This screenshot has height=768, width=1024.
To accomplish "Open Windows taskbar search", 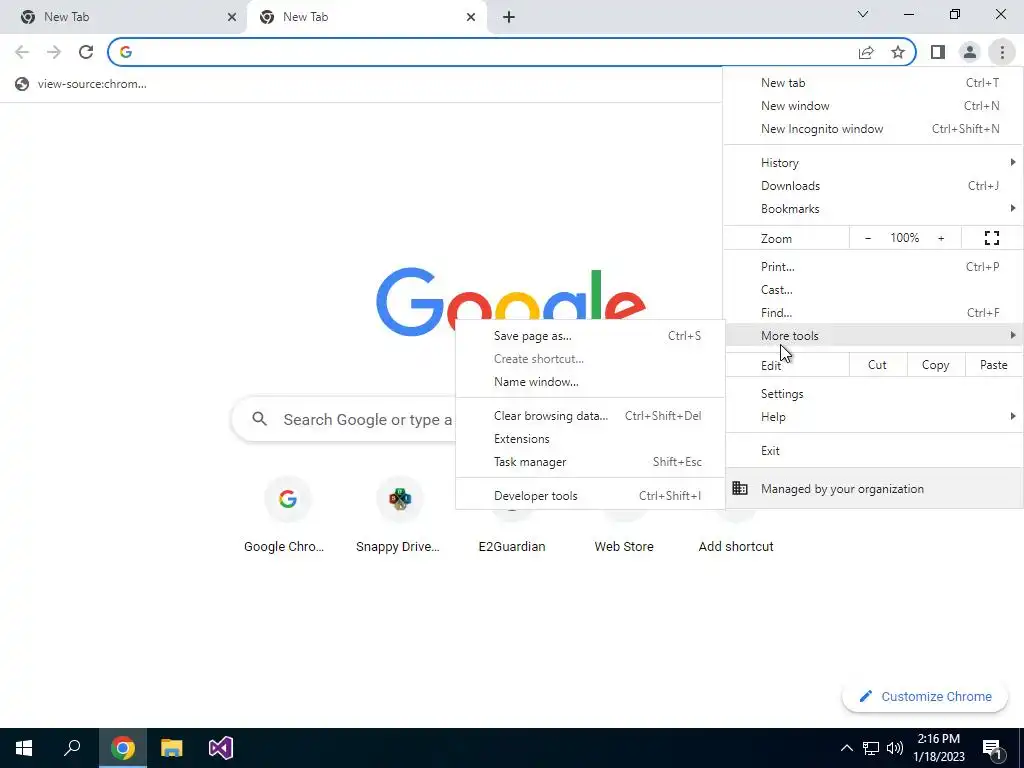I will pos(72,748).
